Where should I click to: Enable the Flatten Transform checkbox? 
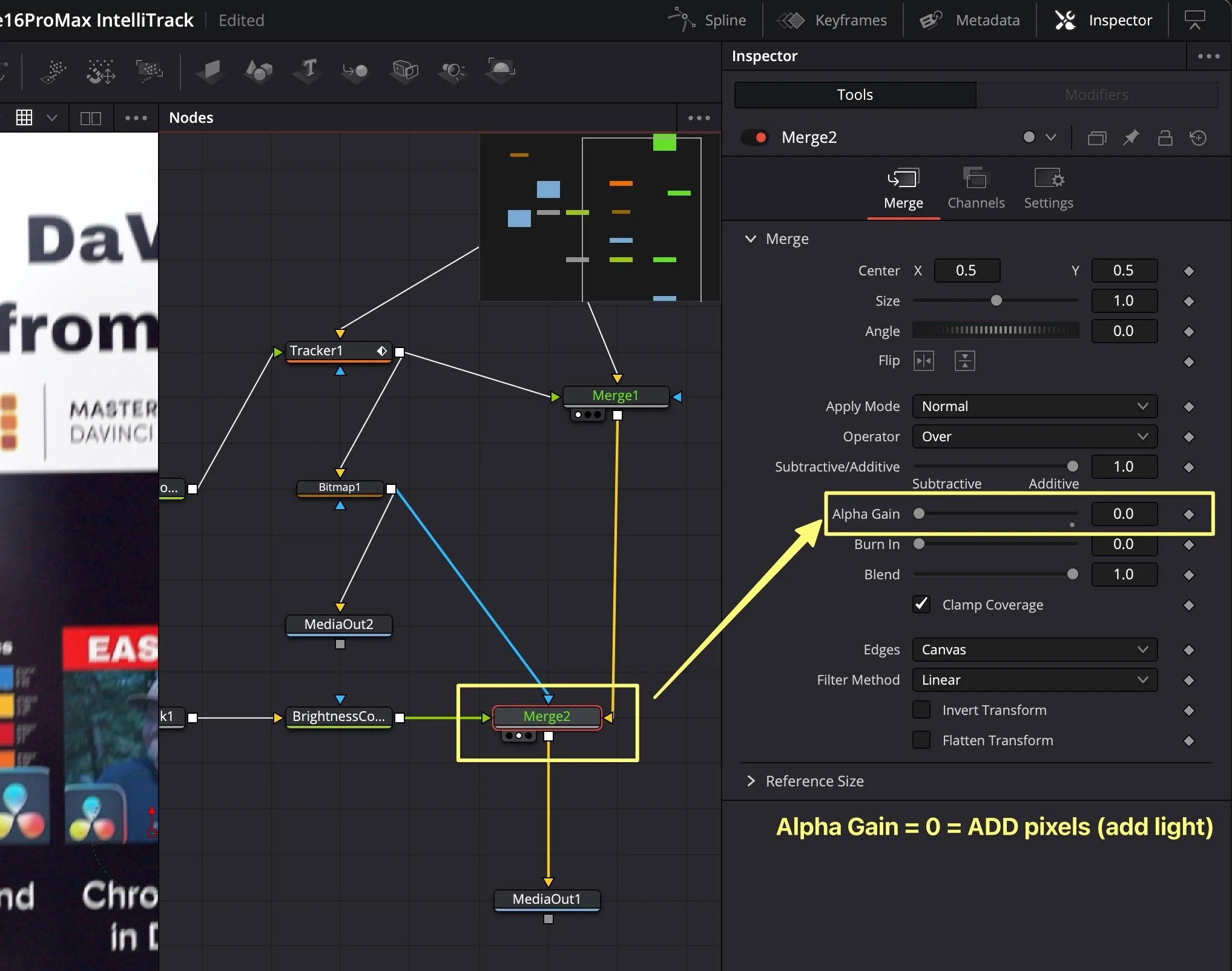pyautogui.click(x=921, y=740)
